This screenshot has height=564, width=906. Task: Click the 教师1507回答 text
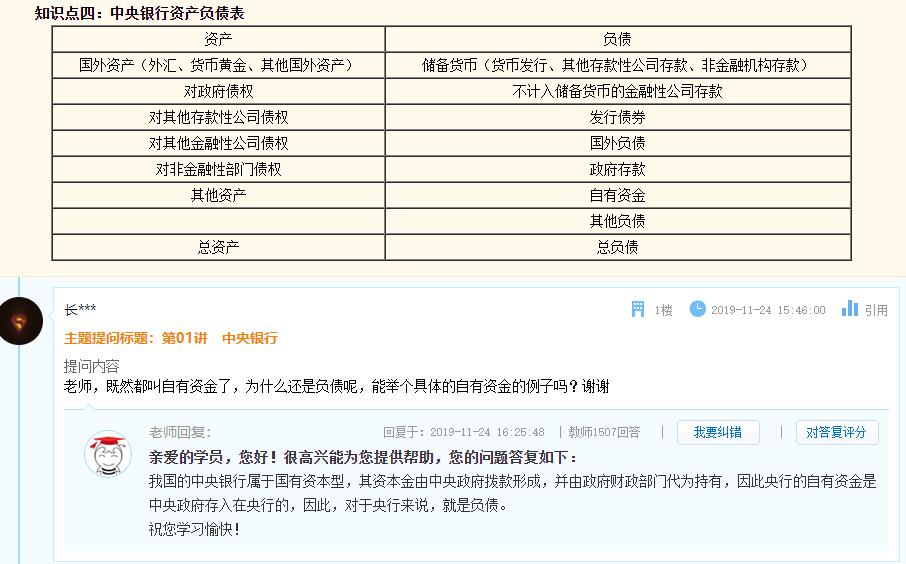[604, 432]
